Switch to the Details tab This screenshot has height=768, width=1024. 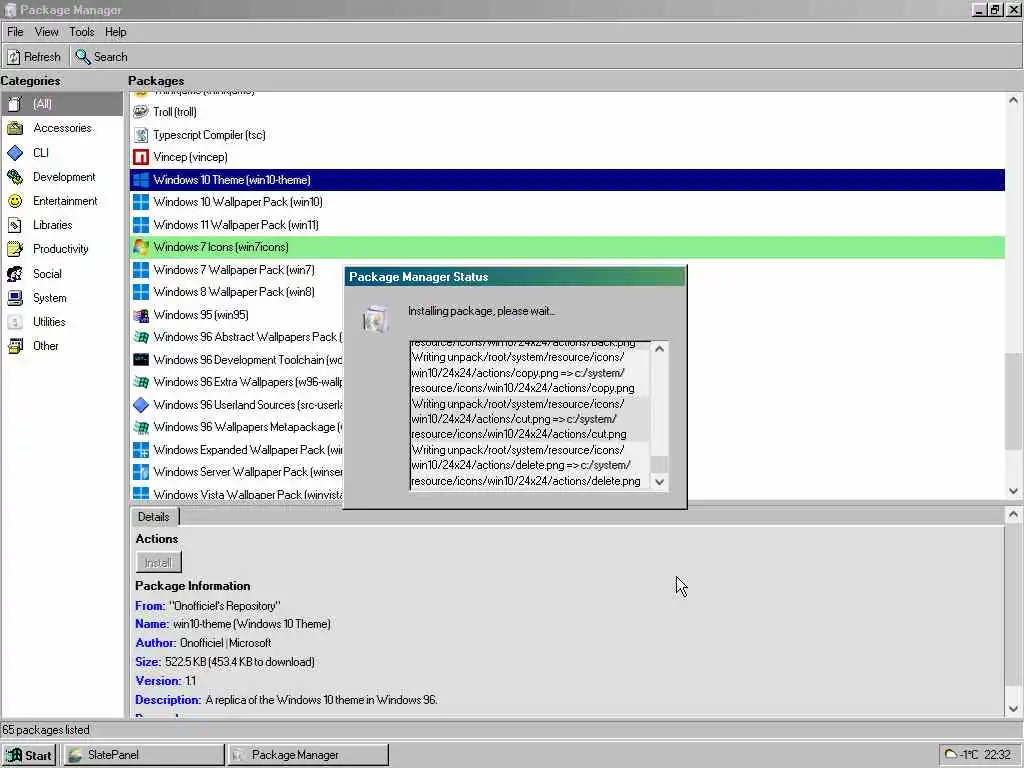(154, 517)
